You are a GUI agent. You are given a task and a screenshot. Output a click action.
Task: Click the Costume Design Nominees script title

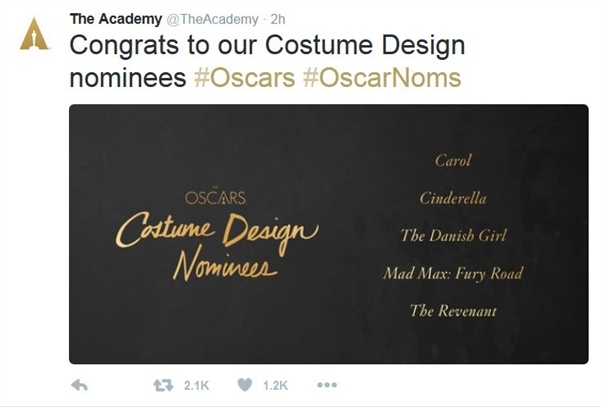point(217,246)
